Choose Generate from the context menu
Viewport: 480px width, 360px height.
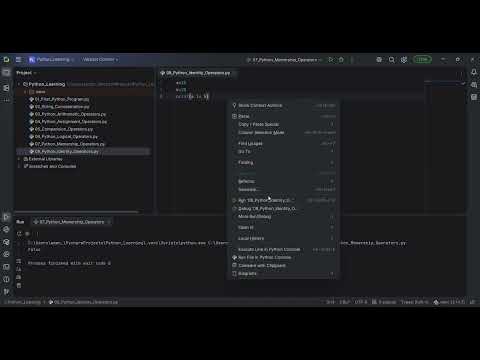(x=284, y=190)
